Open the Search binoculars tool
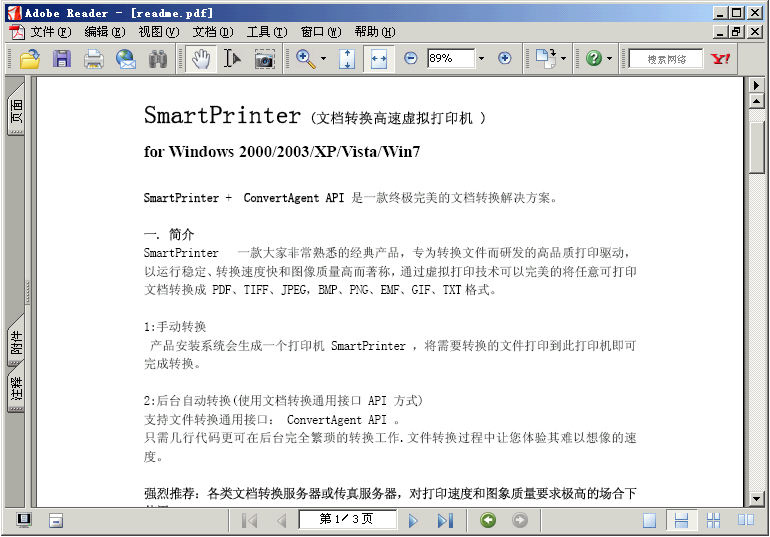The image size is (770, 537). click(158, 59)
